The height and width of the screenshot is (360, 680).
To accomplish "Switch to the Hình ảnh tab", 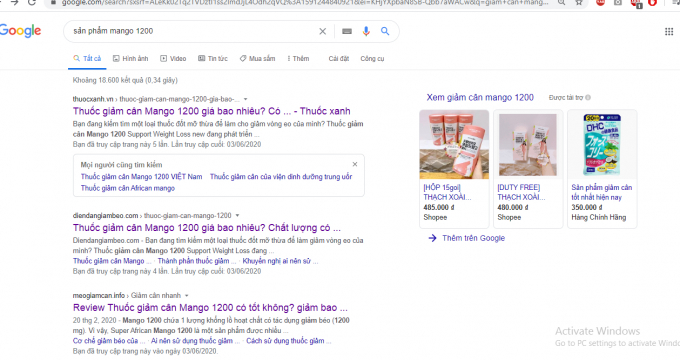I will click(131, 59).
